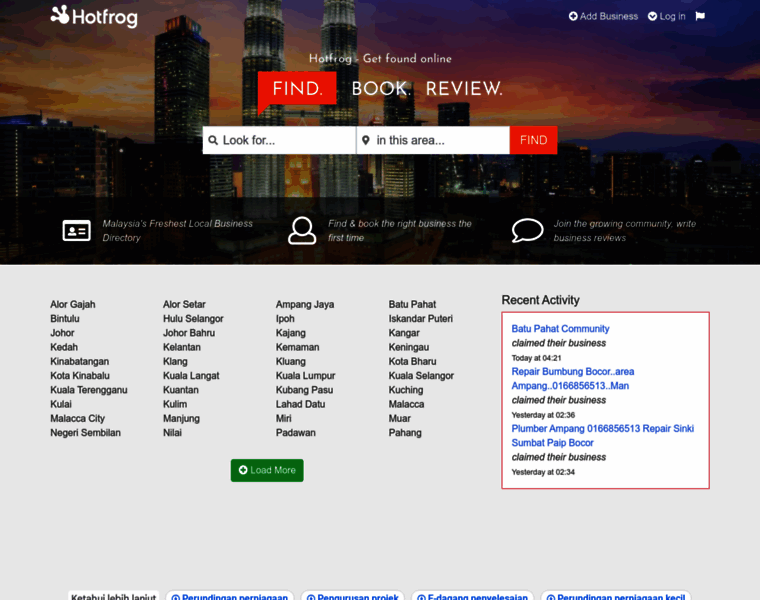Open the Kajang city link
The width and height of the screenshot is (760, 600).
tap(290, 333)
